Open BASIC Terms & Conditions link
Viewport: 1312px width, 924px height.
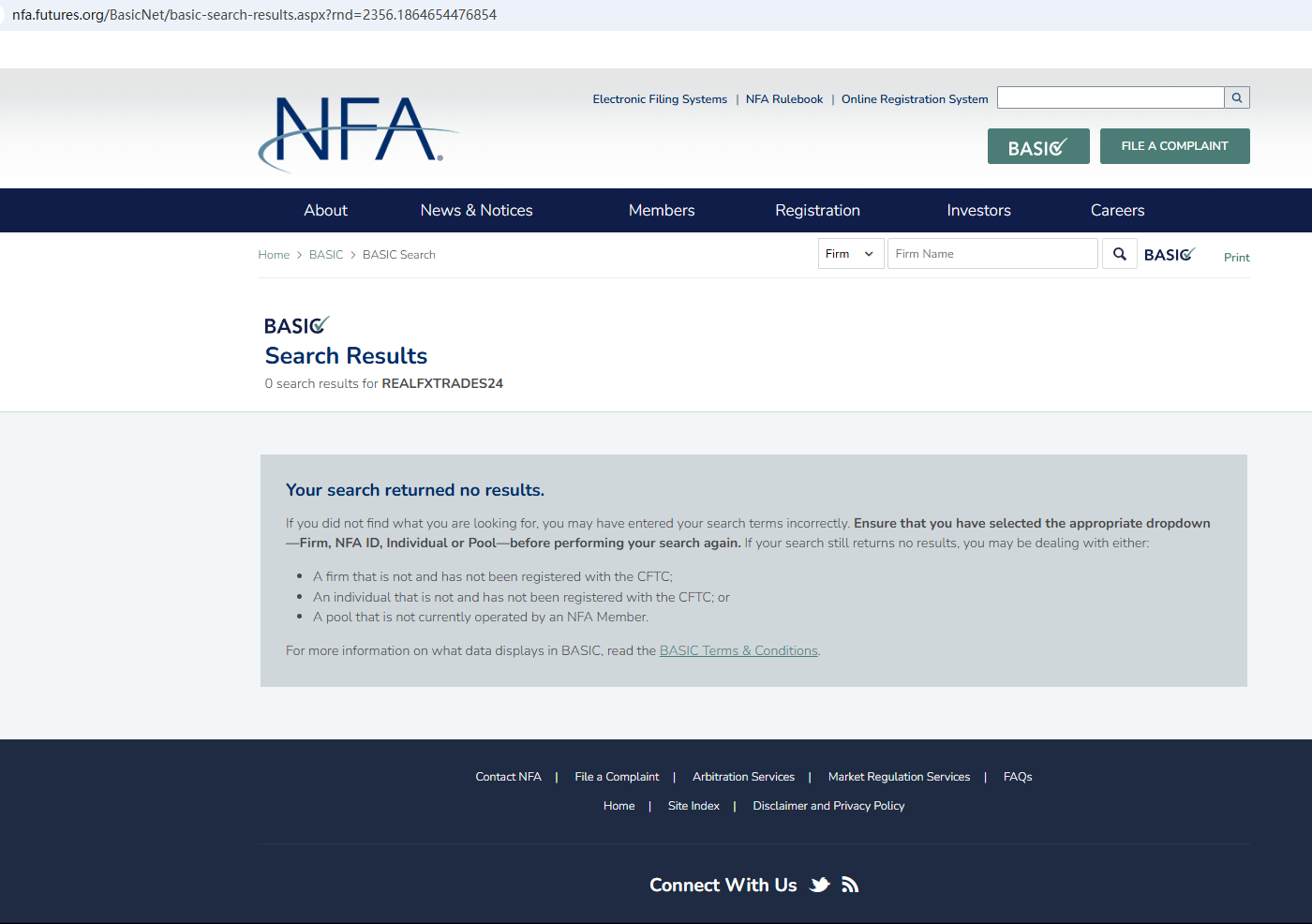tap(738, 650)
